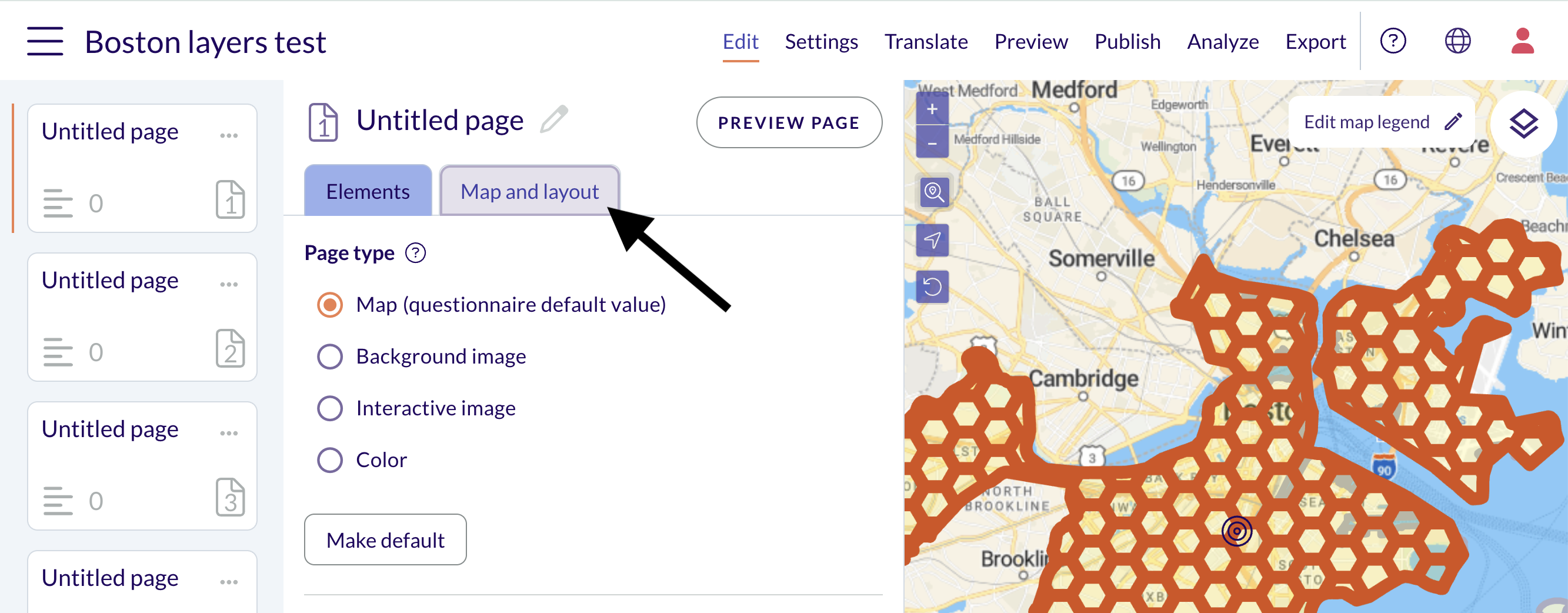Click elements count icon on third page card
Screen dimensions: 1568x613
(58, 501)
